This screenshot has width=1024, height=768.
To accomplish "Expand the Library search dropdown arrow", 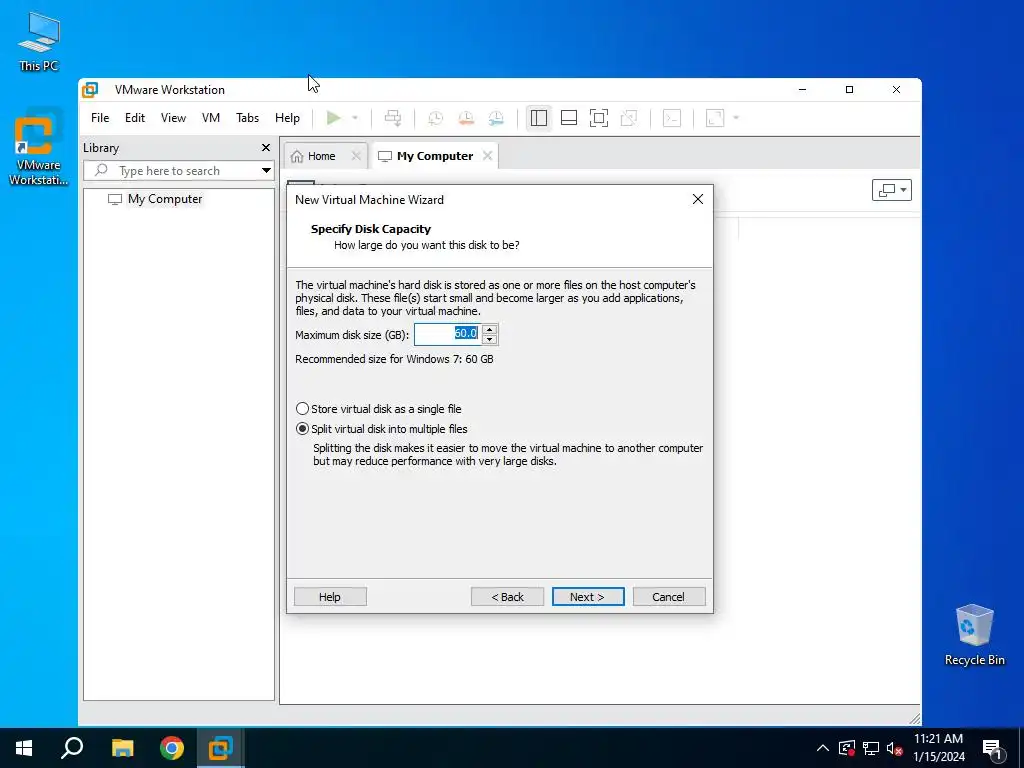I will click(x=266, y=170).
